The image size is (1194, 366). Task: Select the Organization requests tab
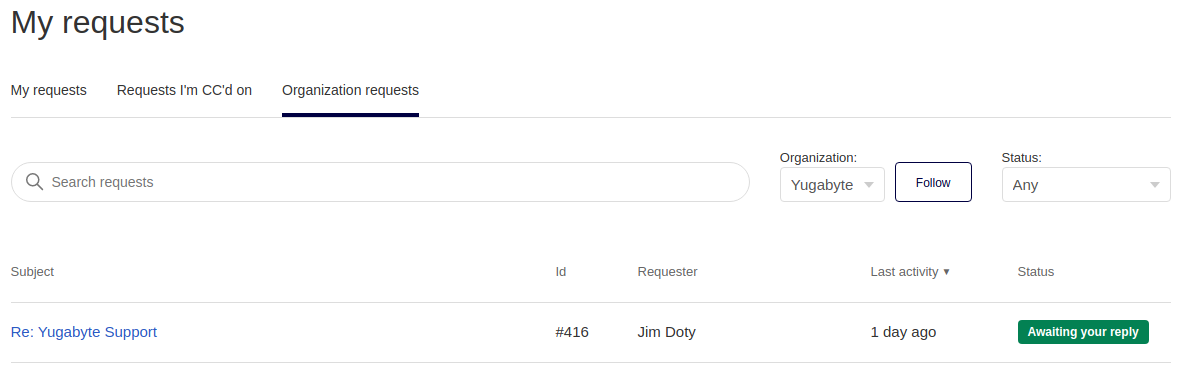click(350, 91)
